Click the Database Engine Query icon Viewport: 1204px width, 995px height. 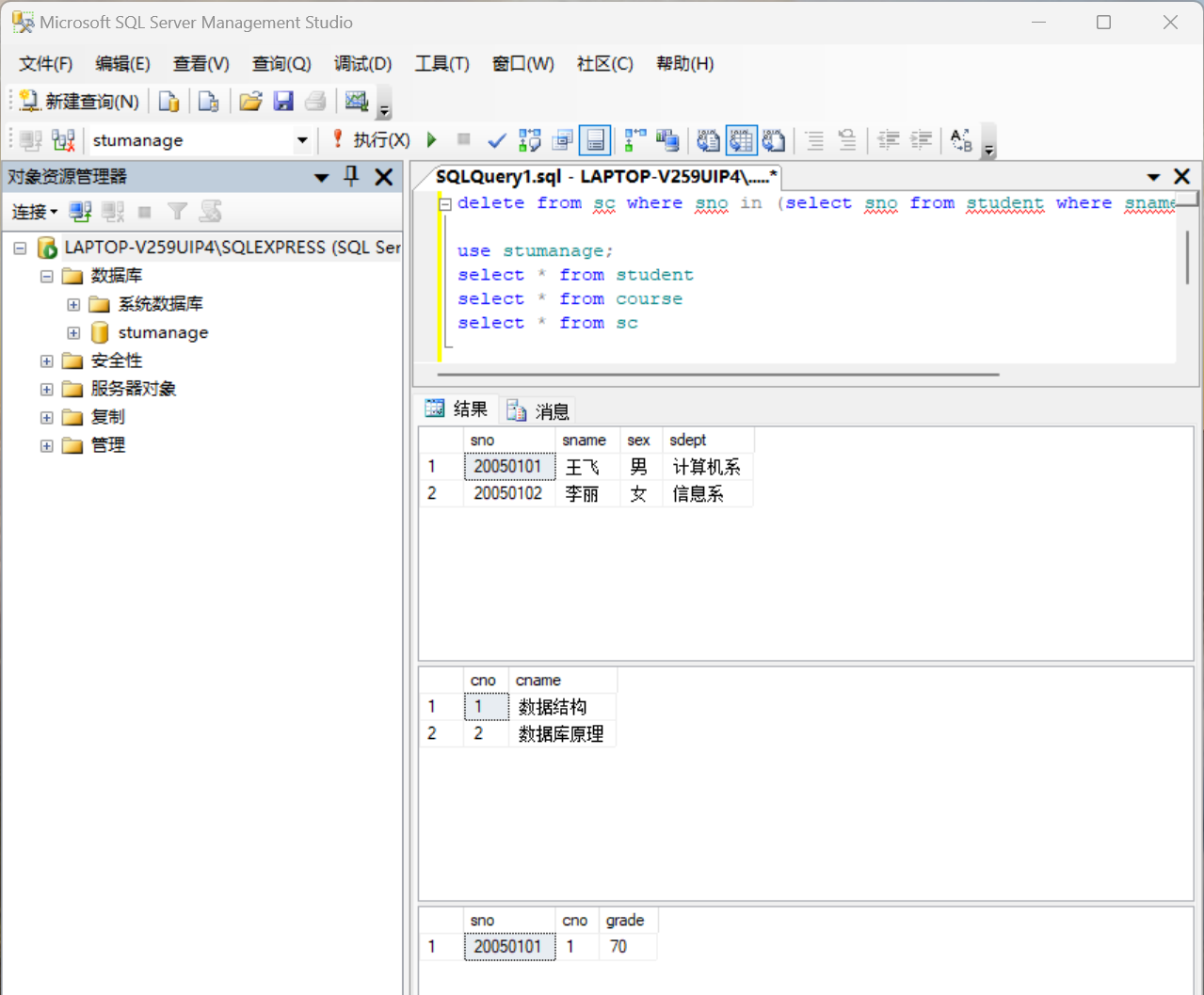tap(169, 101)
